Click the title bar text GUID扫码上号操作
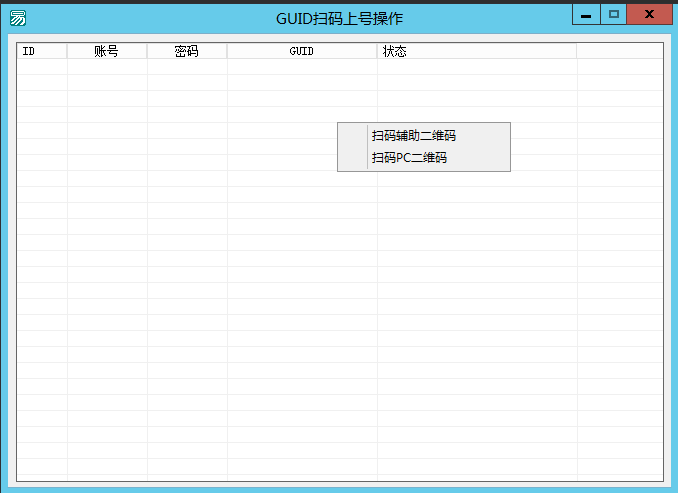Viewport: 678px width, 493px height. coord(340,18)
